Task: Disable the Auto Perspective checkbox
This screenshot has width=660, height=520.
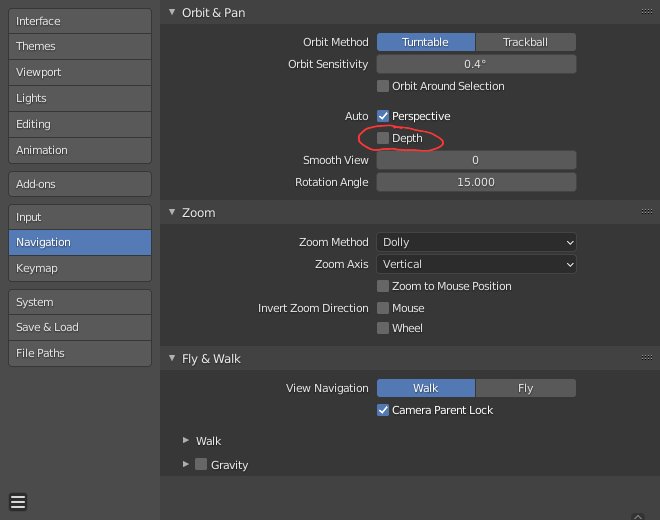Action: coord(383,116)
